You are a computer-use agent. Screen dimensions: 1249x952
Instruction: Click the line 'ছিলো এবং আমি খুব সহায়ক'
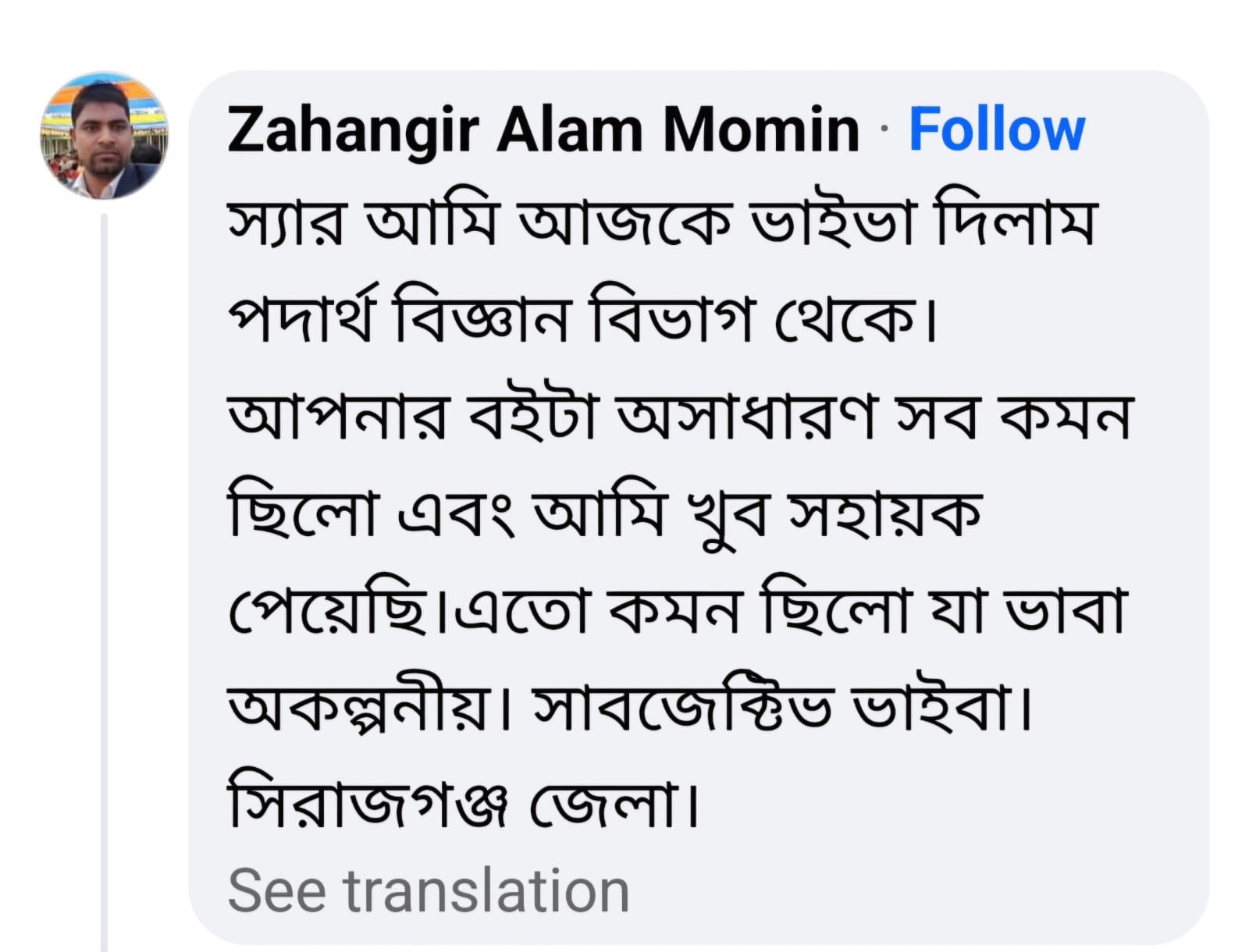coord(603,513)
